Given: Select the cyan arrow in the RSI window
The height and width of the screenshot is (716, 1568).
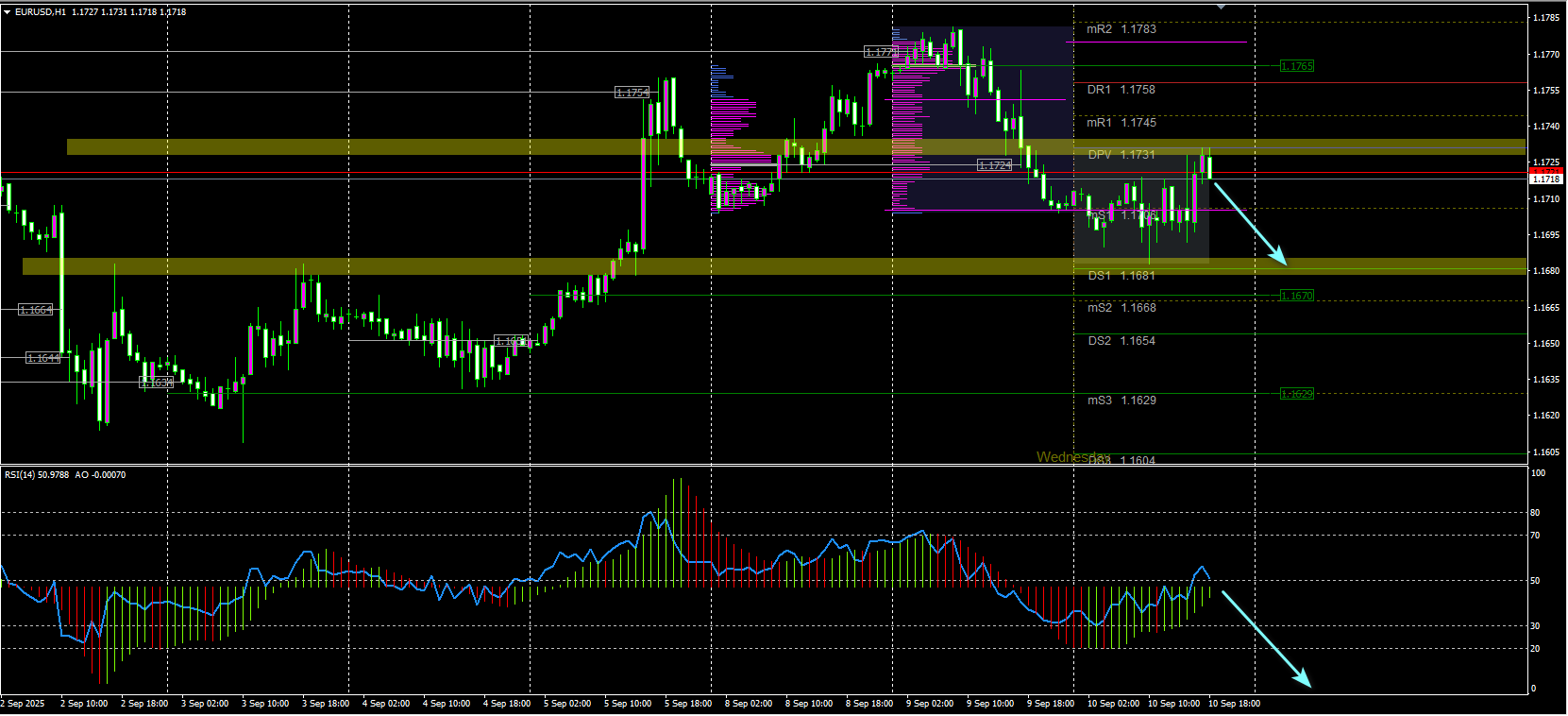Looking at the screenshot, I should (1266, 639).
